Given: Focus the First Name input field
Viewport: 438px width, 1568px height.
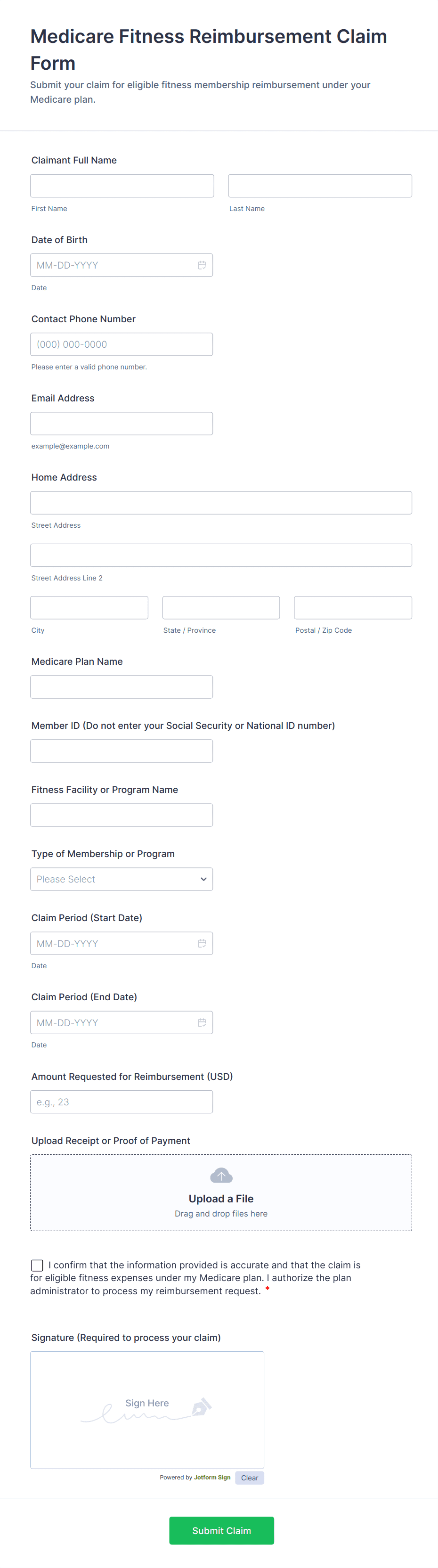Looking at the screenshot, I should pyautogui.click(x=122, y=186).
